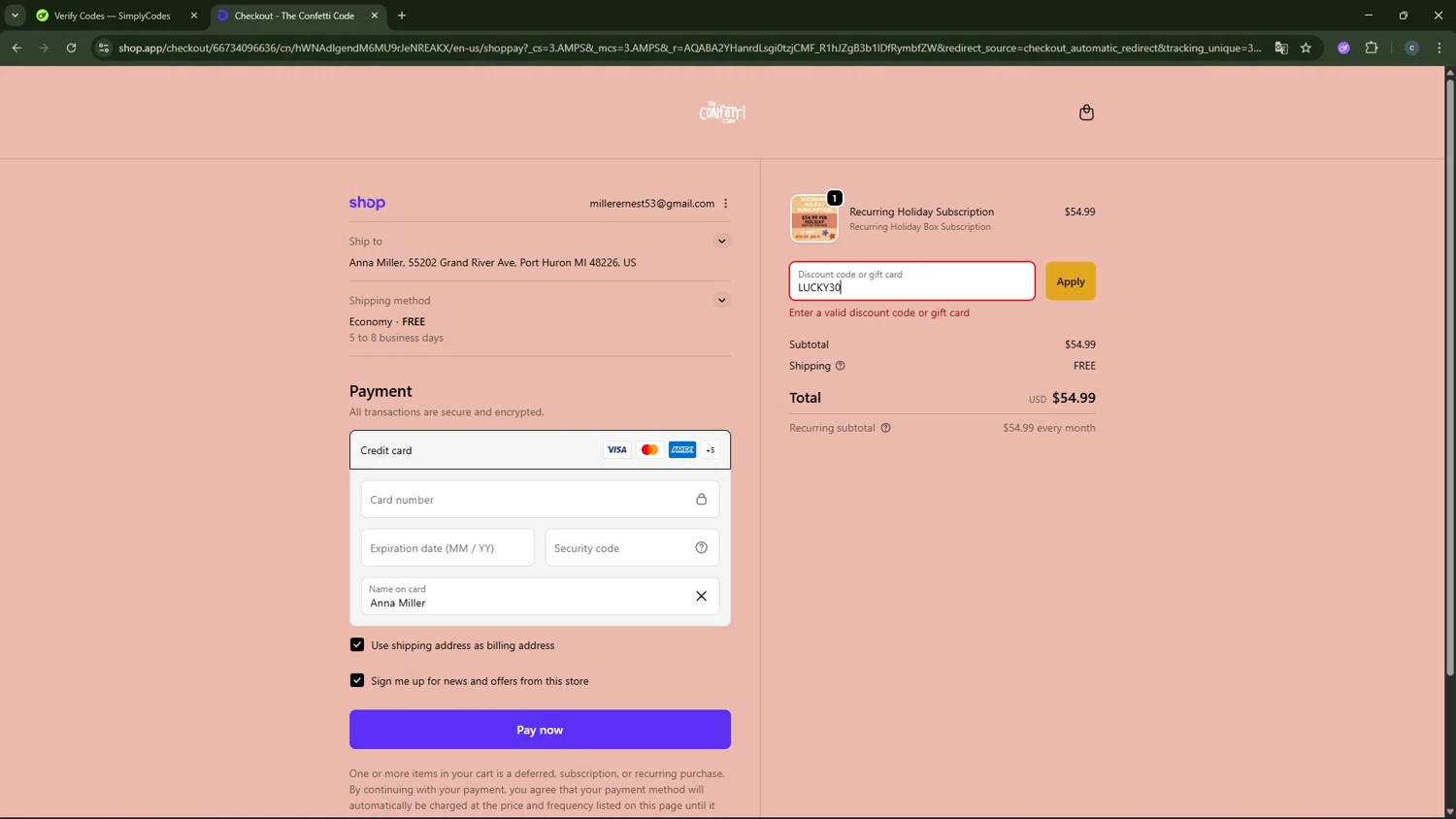1456x819 pixels.
Task: Click the American Express icon
Action: click(682, 450)
